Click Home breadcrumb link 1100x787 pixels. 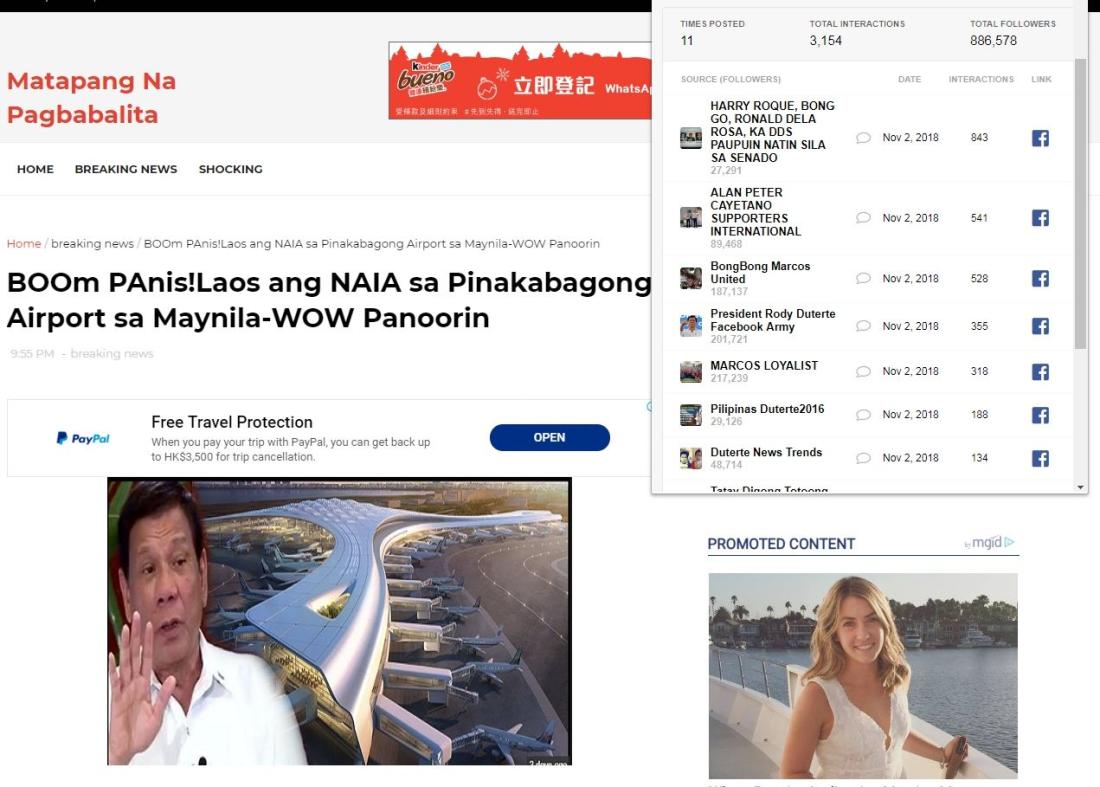pyautogui.click(x=24, y=243)
